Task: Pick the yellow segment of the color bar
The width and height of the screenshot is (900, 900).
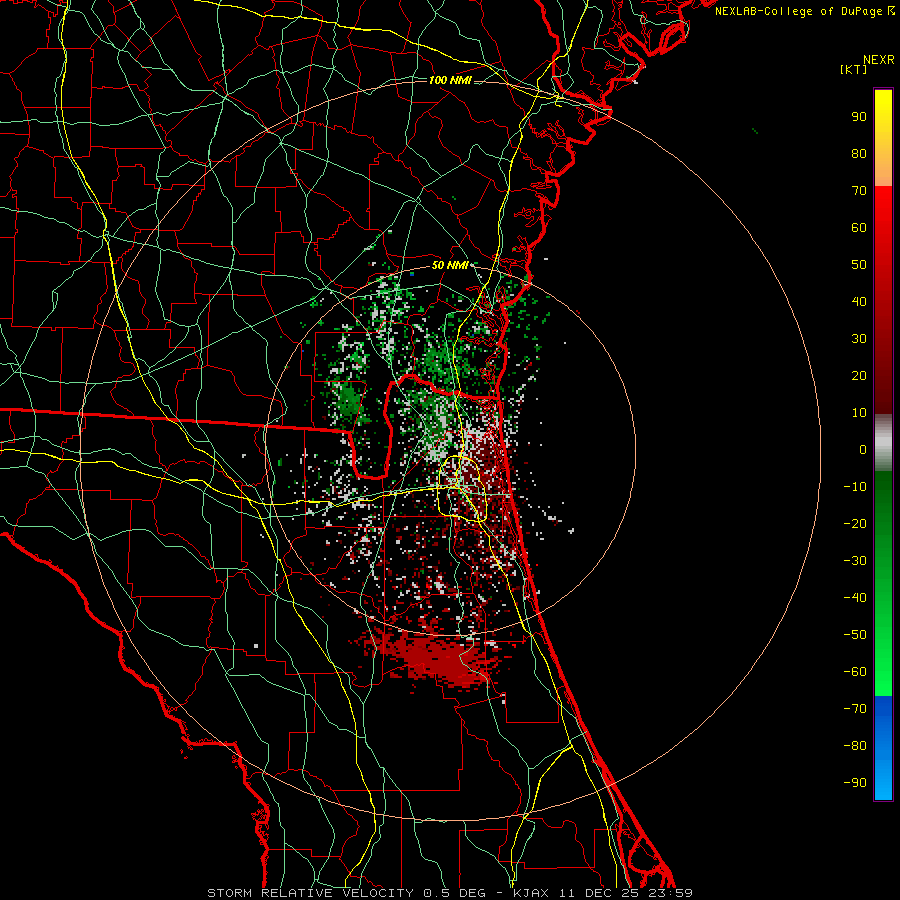Action: pos(883,138)
